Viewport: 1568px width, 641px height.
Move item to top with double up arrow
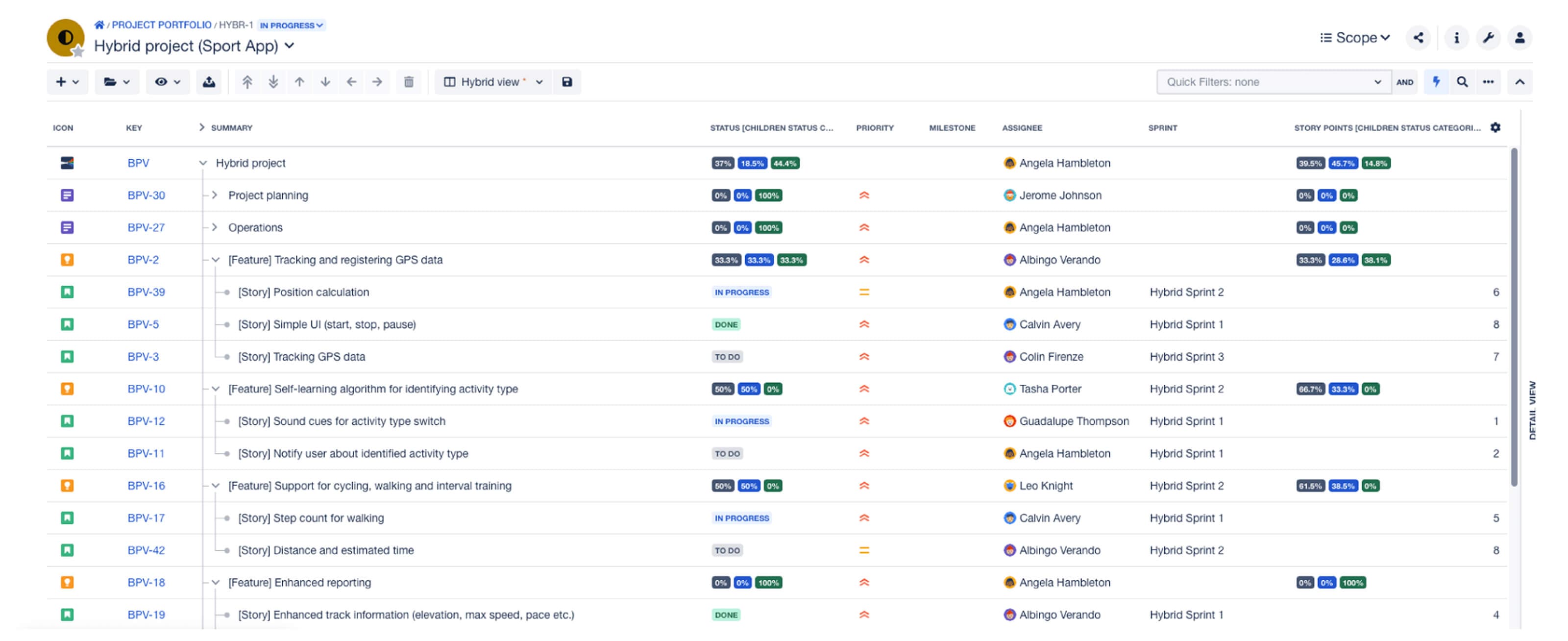click(247, 81)
